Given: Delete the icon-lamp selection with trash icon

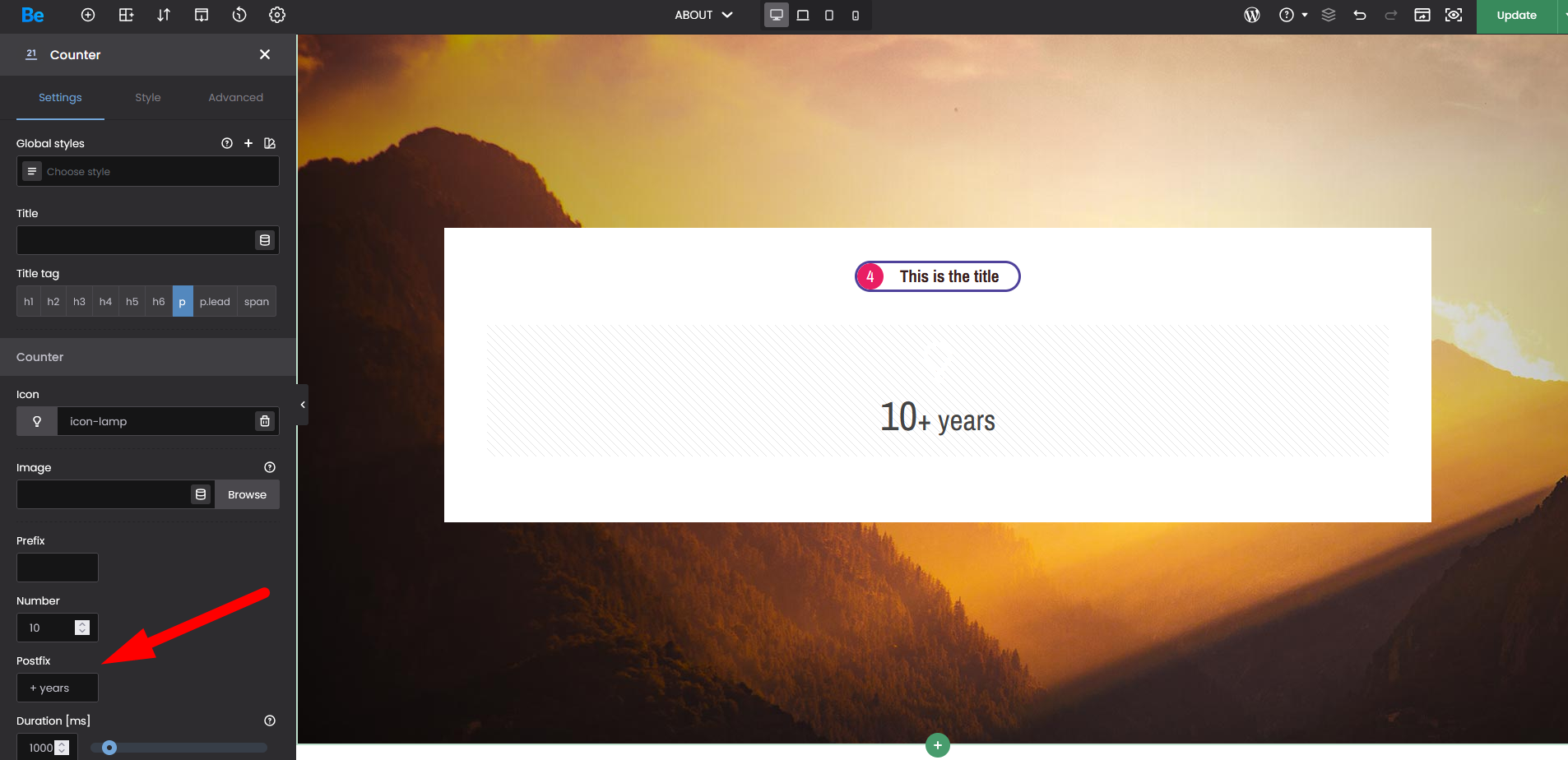Looking at the screenshot, I should pos(265,421).
